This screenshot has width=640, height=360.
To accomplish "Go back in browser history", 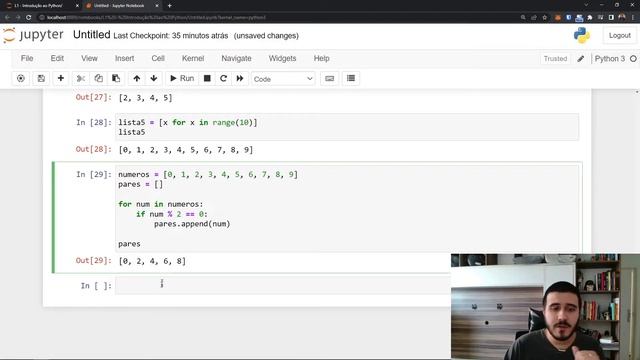I will point(7,18).
